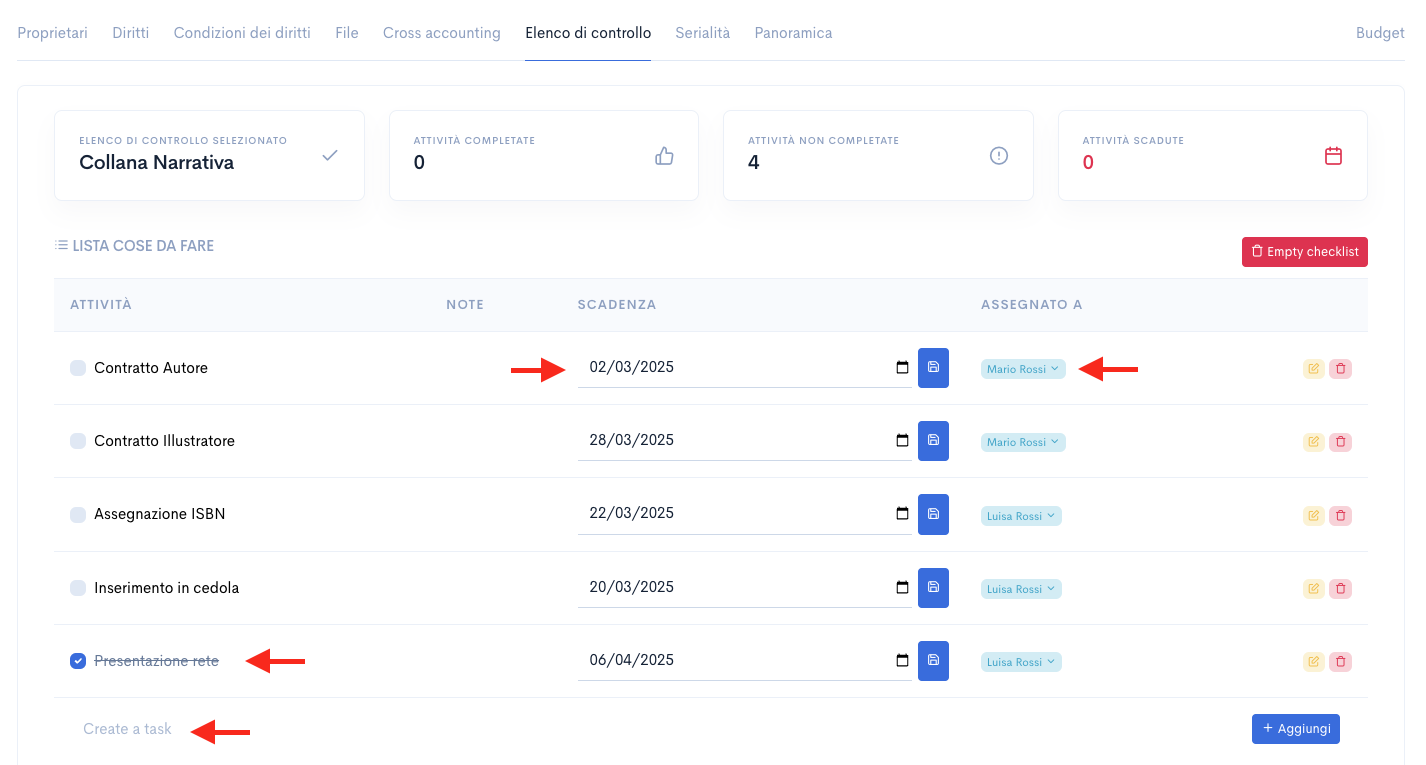This screenshot has height=765, width=1426.
Task: Click the calendar icon in Attività scadute card
Action: pos(1332,156)
